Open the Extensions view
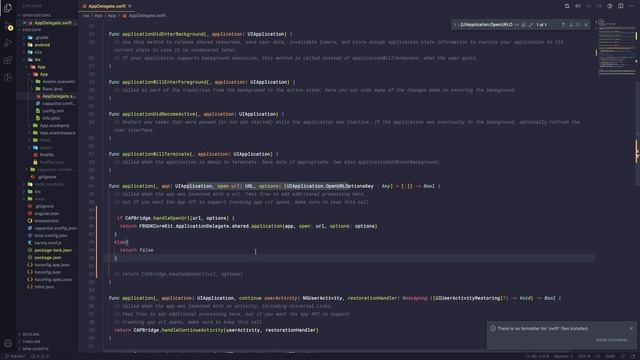This screenshot has height=360, width=640. [x=8, y=60]
